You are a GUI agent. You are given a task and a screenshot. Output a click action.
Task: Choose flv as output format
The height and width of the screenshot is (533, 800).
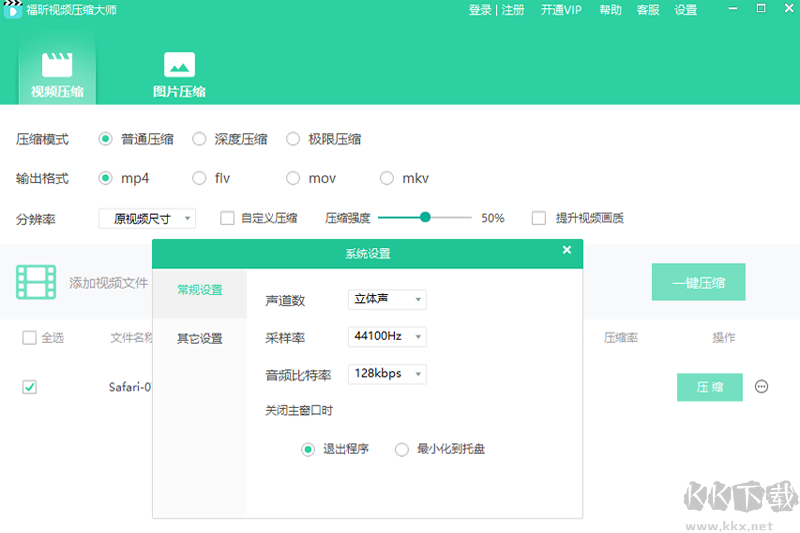pos(199,178)
